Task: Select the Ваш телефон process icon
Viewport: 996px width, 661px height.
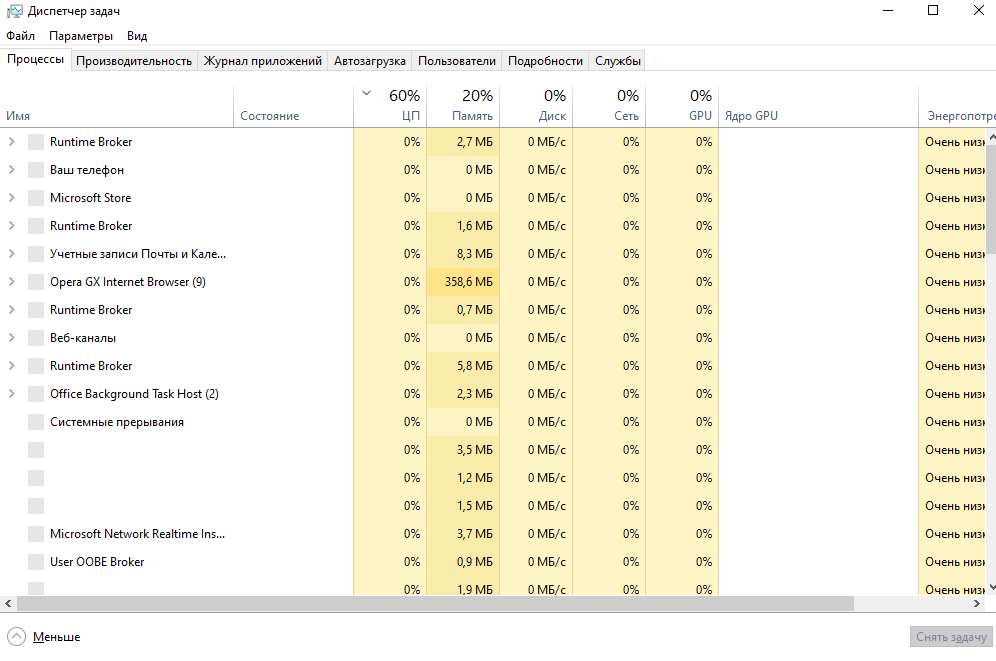Action: point(36,170)
